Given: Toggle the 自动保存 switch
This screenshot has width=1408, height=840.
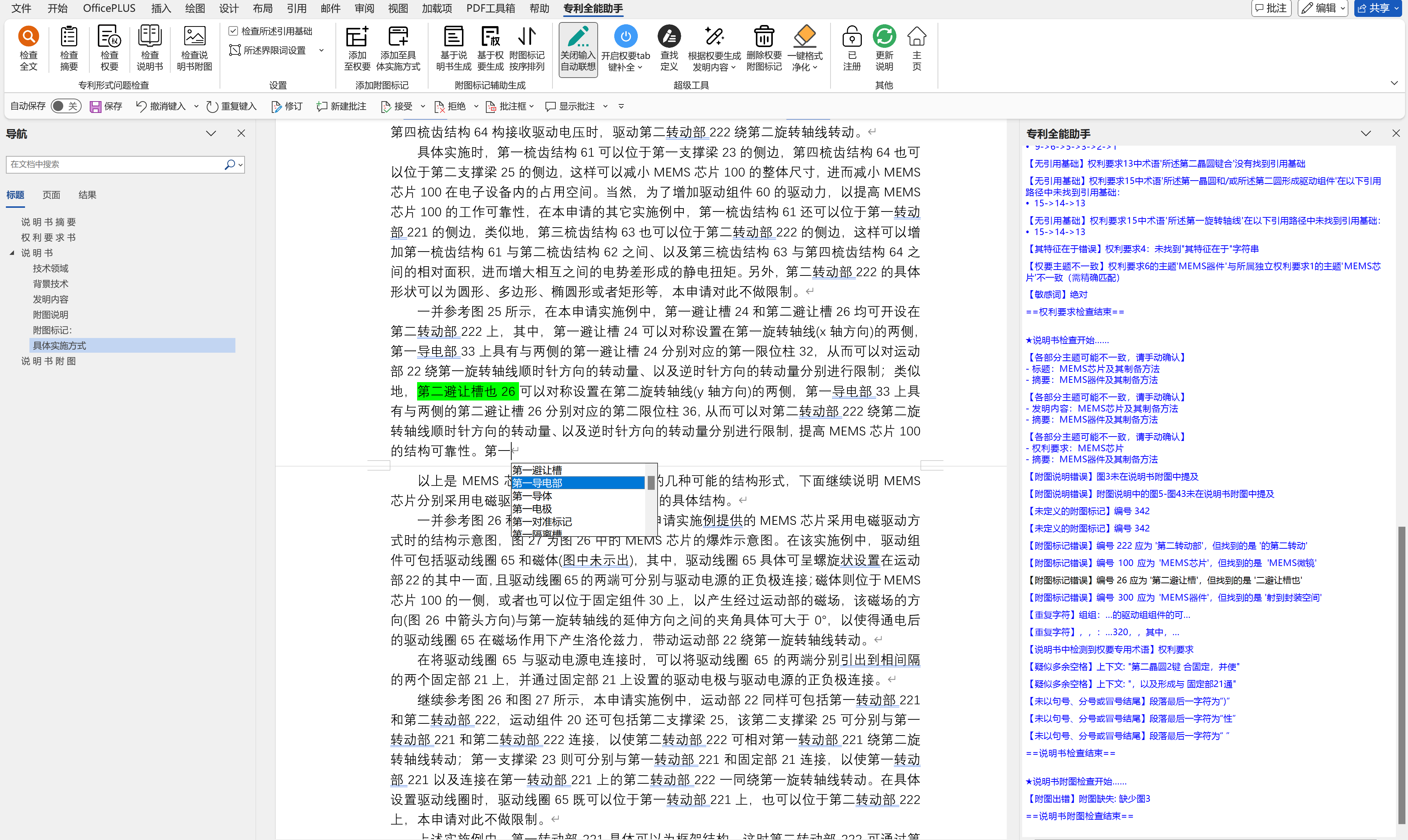Looking at the screenshot, I should point(65,106).
